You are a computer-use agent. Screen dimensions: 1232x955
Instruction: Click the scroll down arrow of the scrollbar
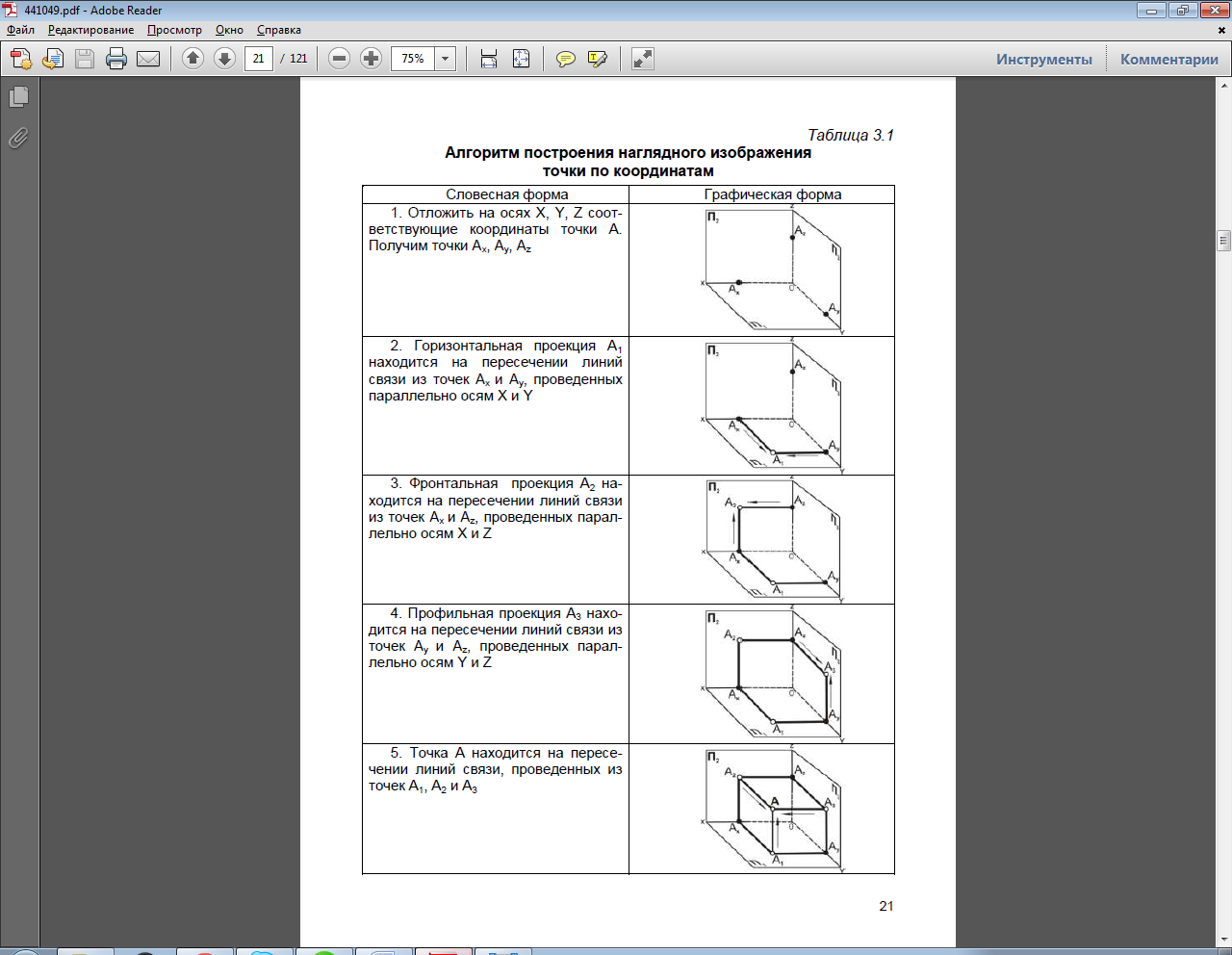click(1223, 939)
